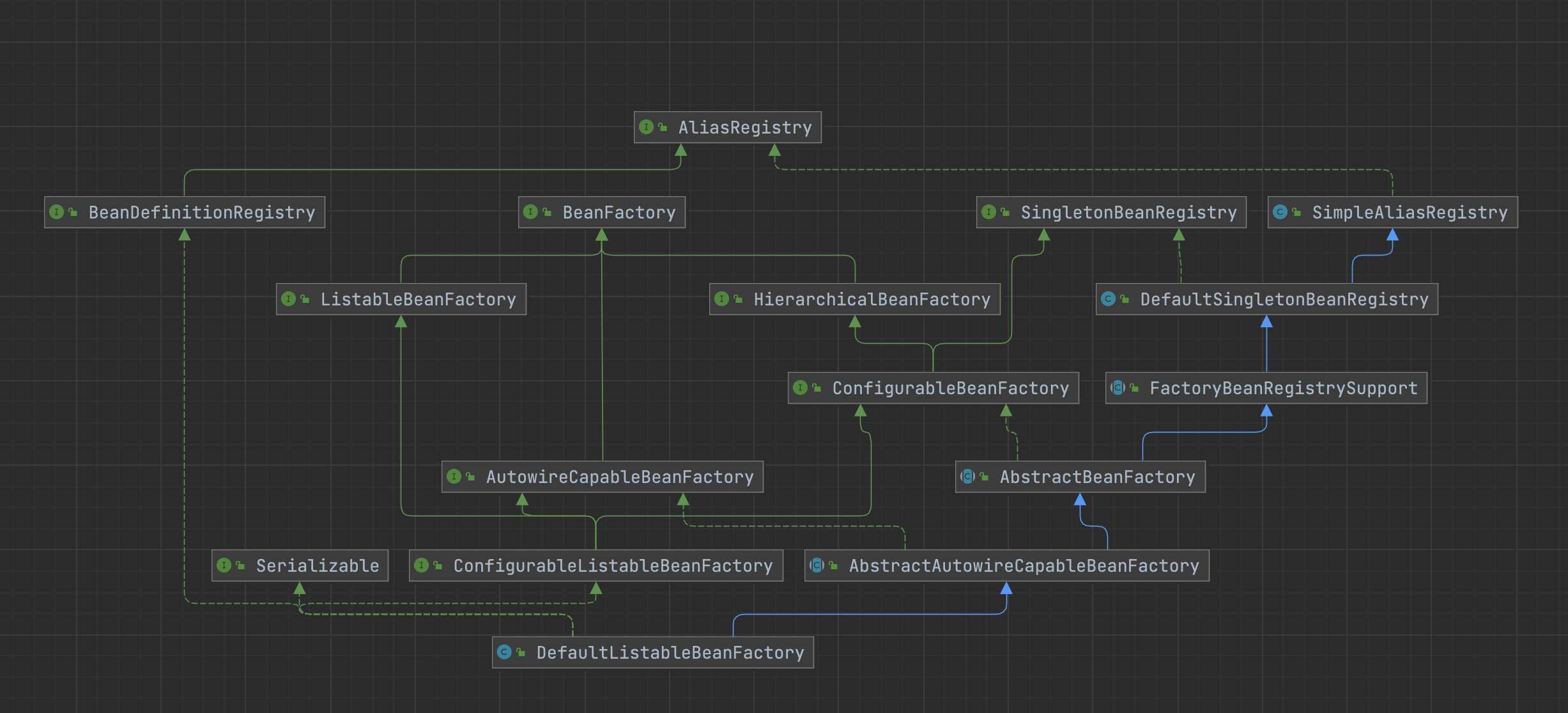The width and height of the screenshot is (1568, 713).
Task: Select the SingletonBeanRegistry node label
Action: point(1128,213)
